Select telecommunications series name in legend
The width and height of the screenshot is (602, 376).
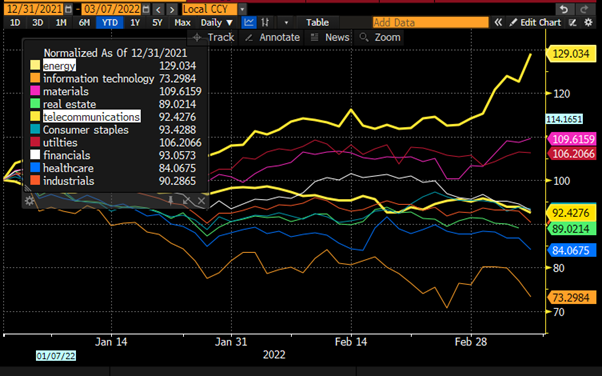tap(91, 117)
